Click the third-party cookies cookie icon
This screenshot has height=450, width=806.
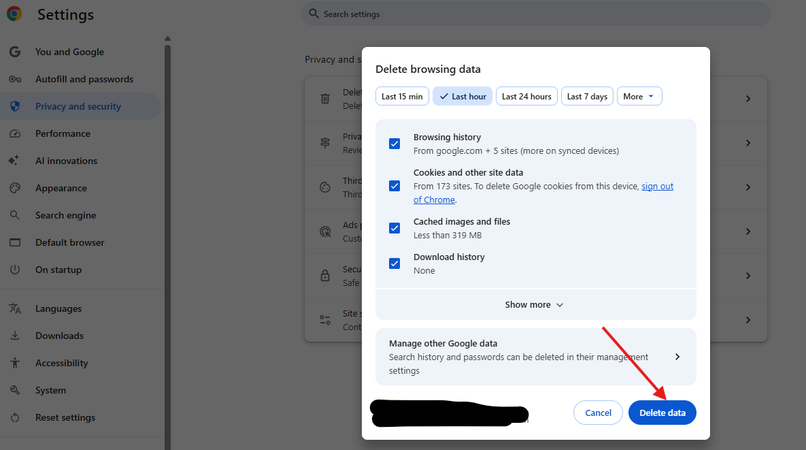pyautogui.click(x=325, y=187)
